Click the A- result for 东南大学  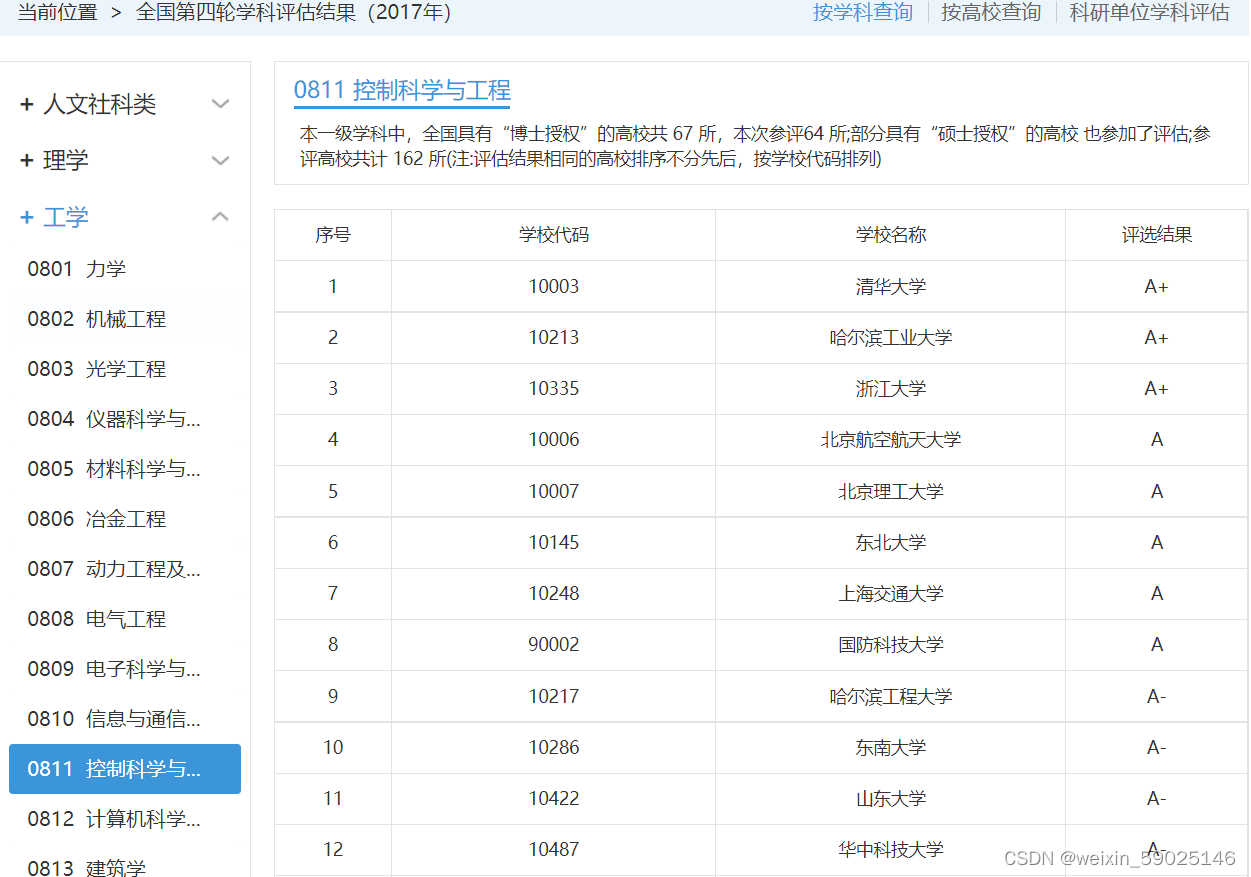(1157, 748)
